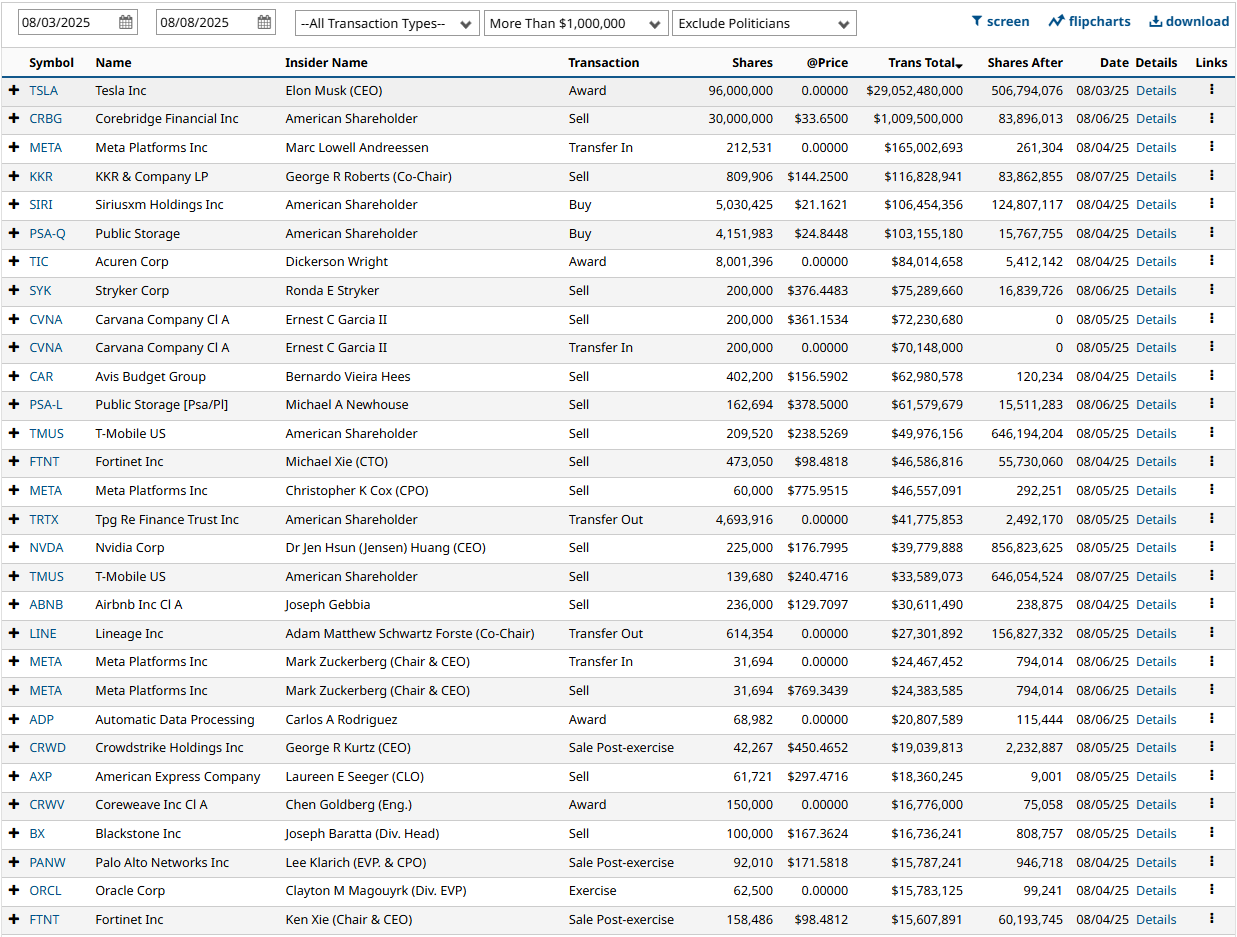Open the three-dot links menu for Michael Xie Fortinet row

[1211, 461]
